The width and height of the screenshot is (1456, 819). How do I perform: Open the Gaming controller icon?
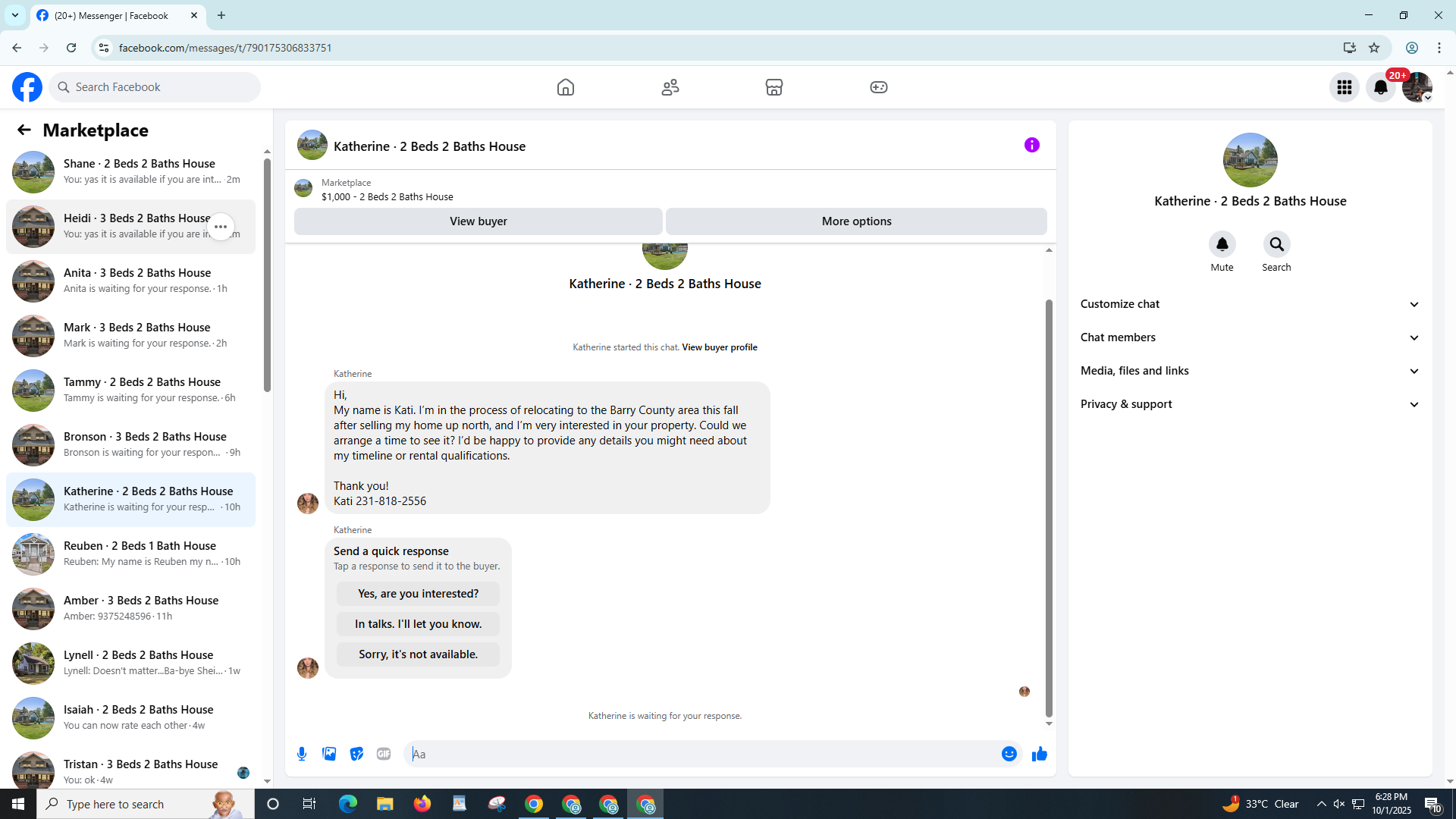coord(879,87)
